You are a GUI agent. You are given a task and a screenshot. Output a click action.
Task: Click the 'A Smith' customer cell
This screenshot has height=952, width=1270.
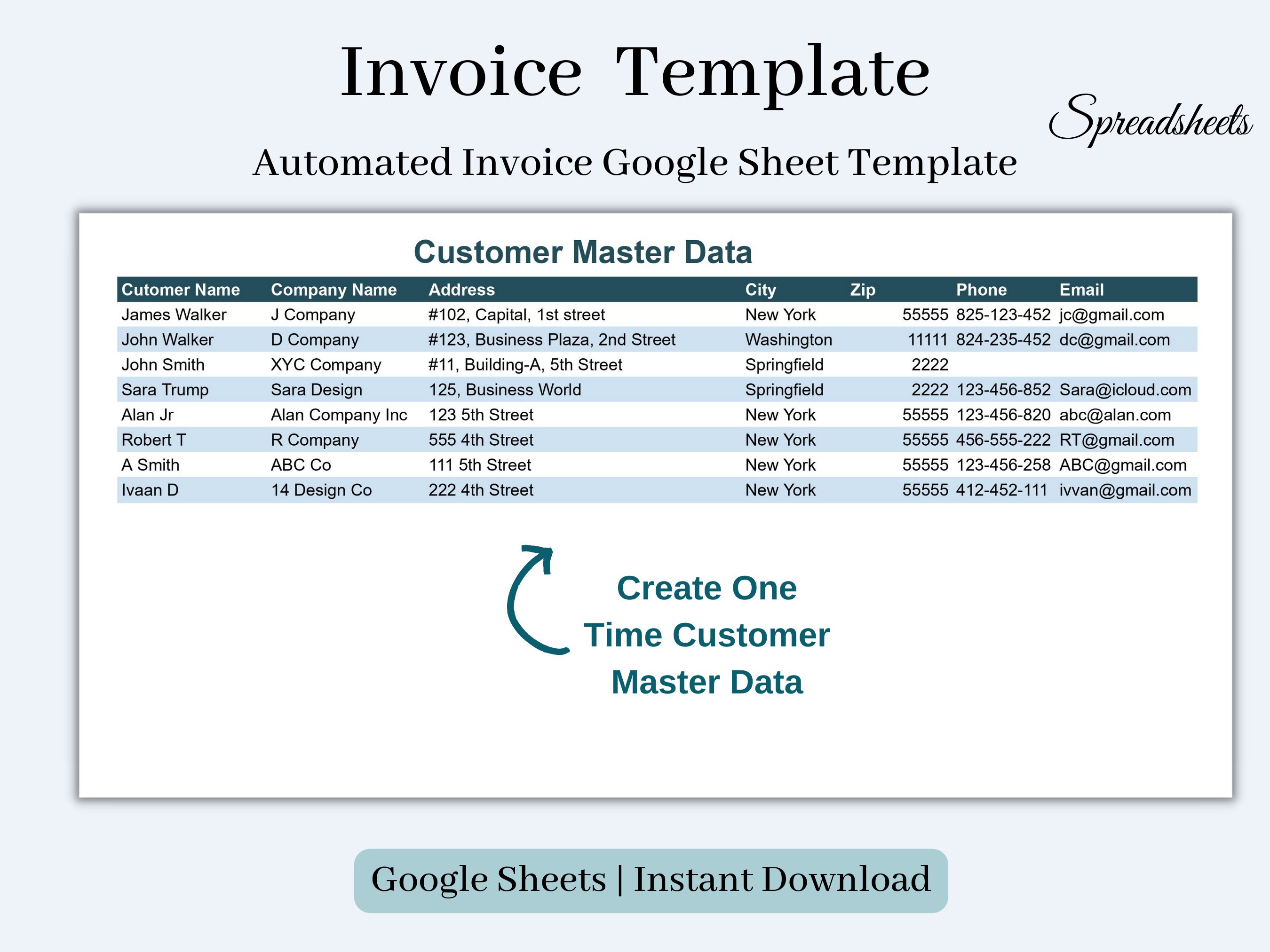pyautogui.click(x=151, y=465)
